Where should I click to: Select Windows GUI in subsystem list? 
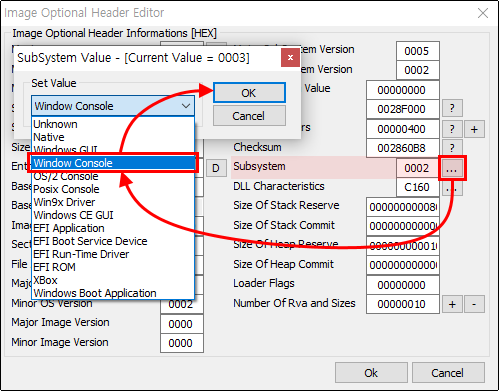(x=113, y=149)
